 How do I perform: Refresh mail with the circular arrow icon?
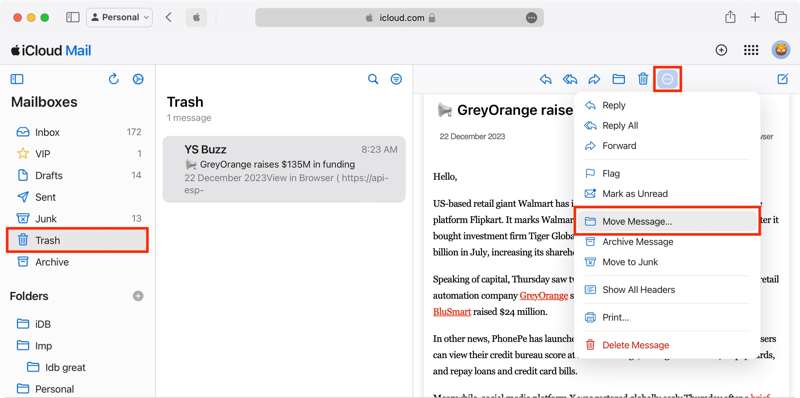point(114,79)
